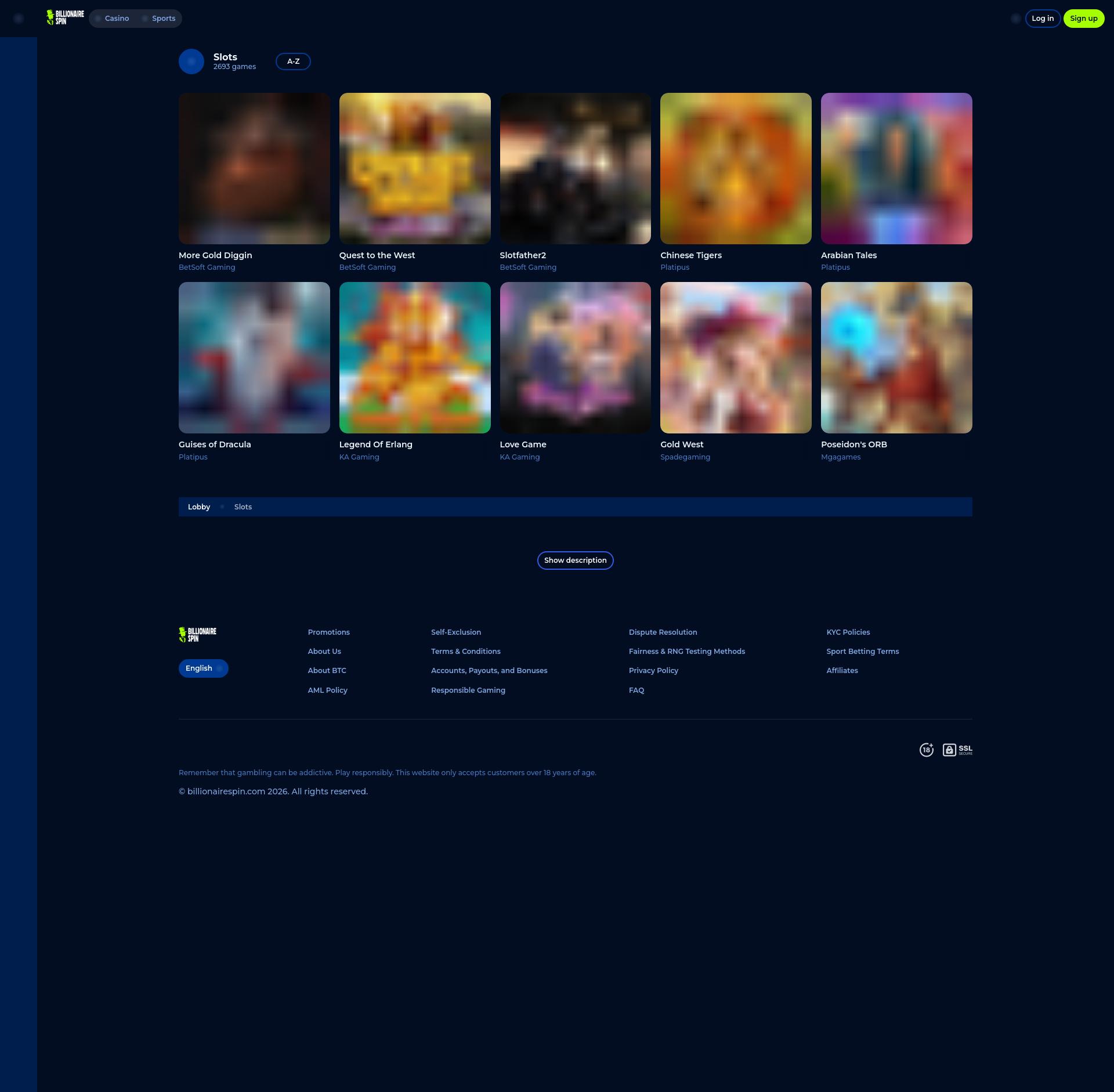Image resolution: width=1114 pixels, height=1092 pixels.
Task: Open the Chinese Tigers game thumbnail
Action: point(736,168)
